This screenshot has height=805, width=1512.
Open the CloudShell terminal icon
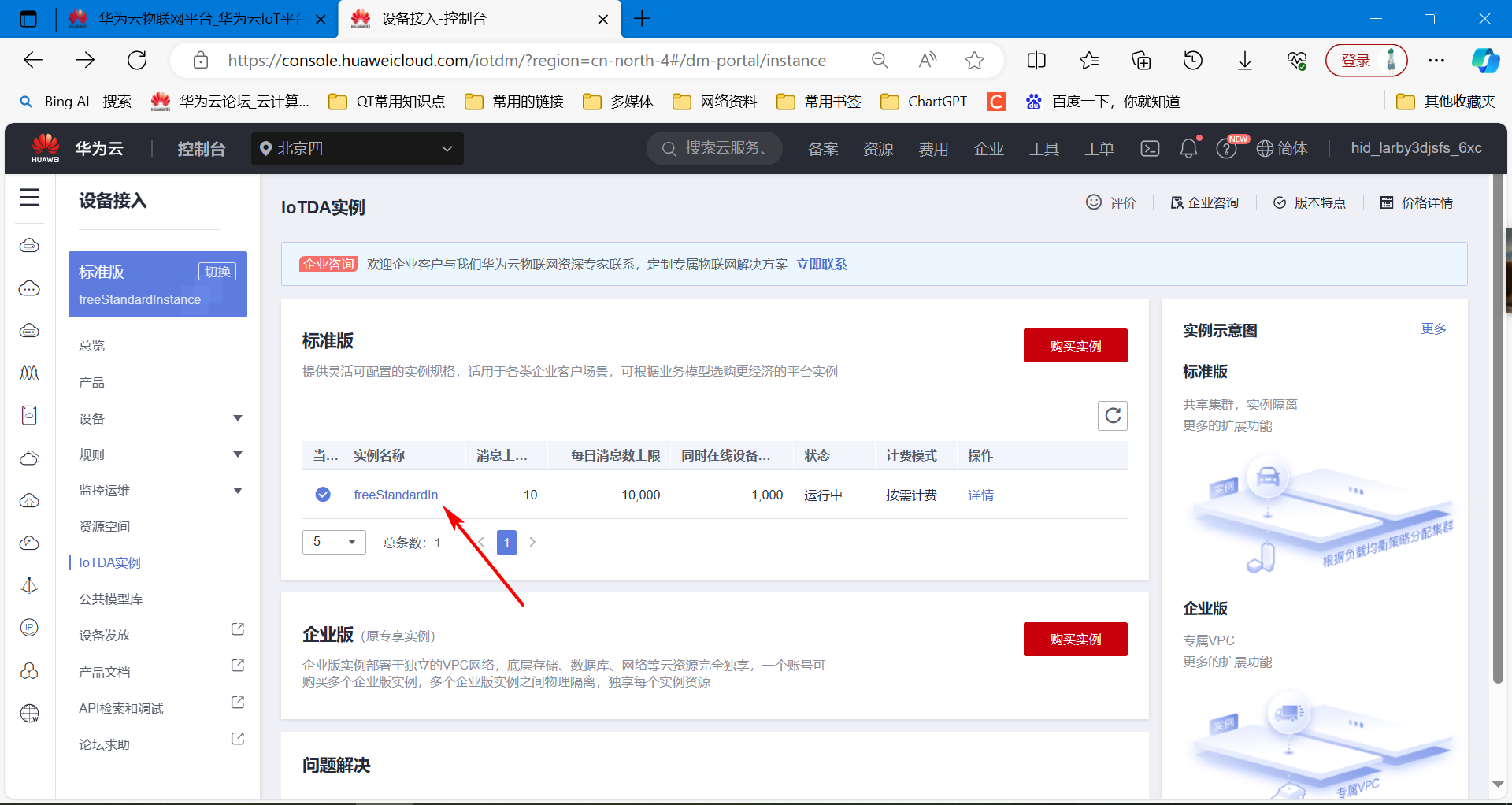click(x=1150, y=148)
